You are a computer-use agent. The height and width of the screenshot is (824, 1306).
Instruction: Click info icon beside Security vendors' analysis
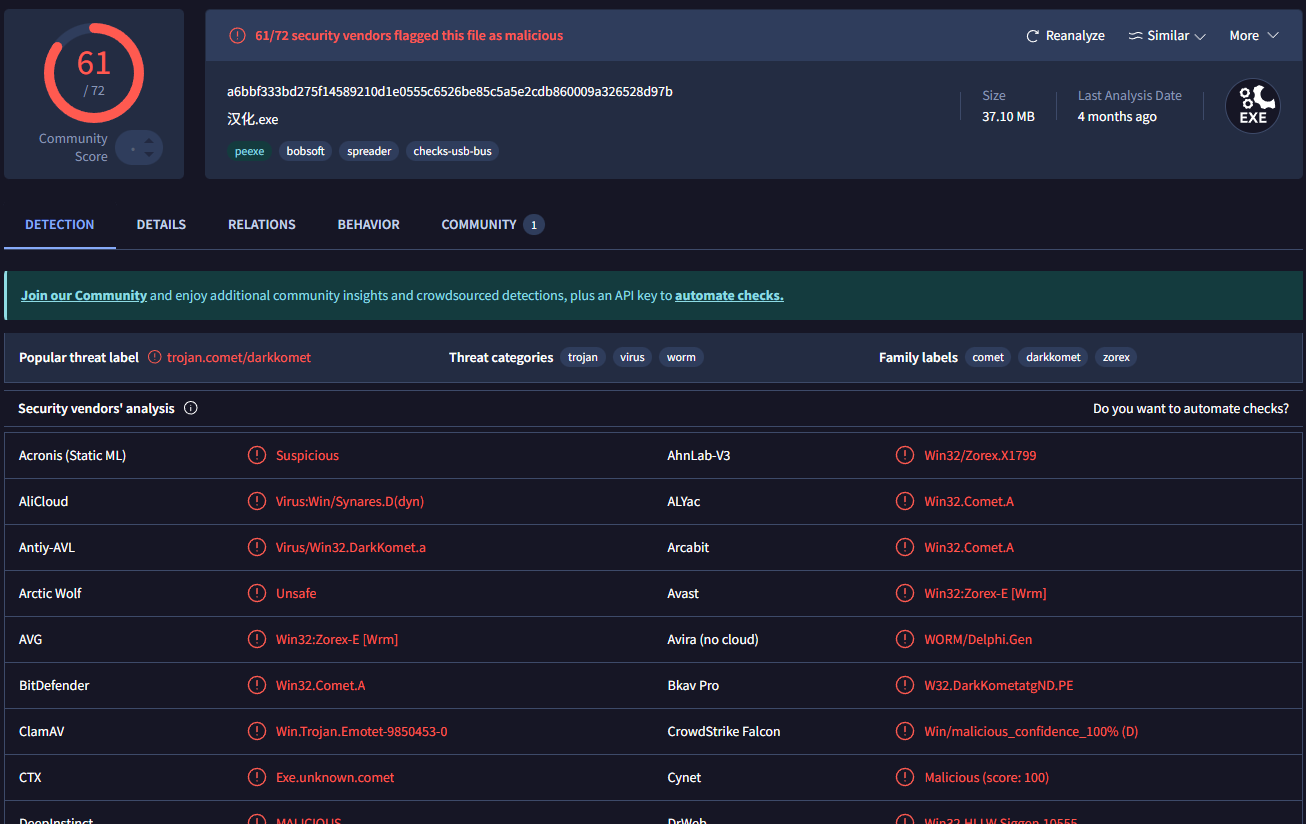point(191,408)
